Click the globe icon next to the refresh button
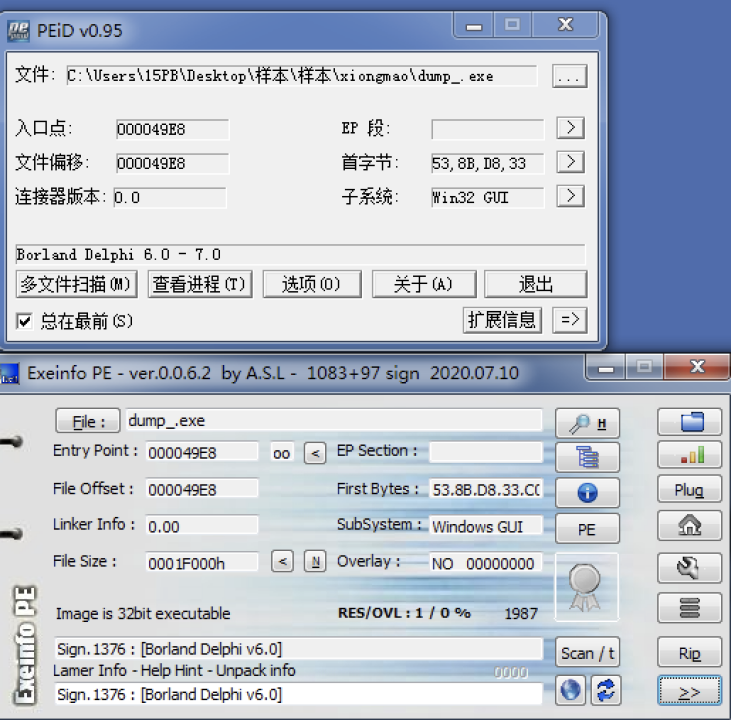The image size is (731, 720). click(x=570, y=692)
